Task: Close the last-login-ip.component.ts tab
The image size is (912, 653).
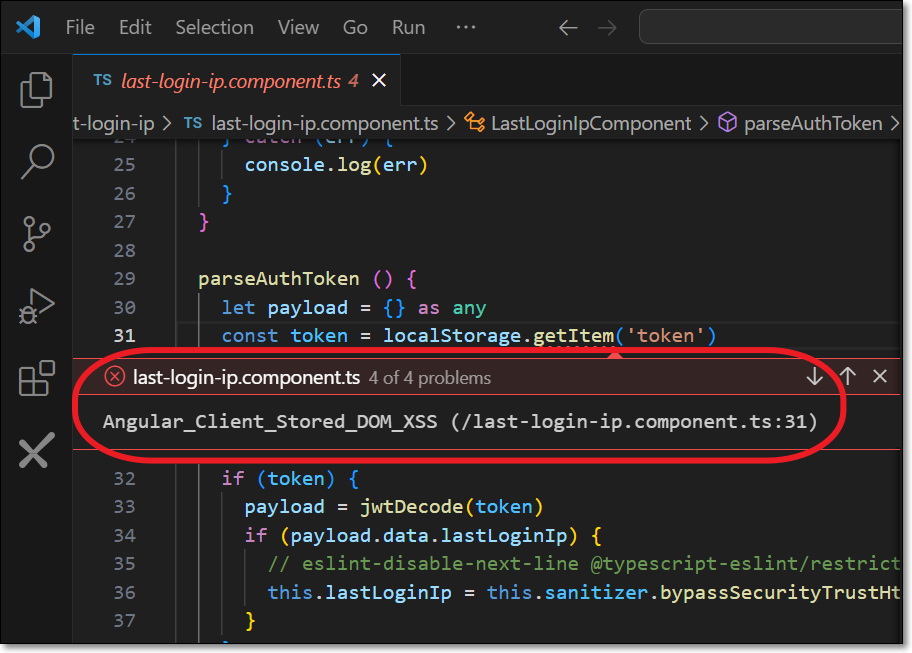Action: pos(379,80)
